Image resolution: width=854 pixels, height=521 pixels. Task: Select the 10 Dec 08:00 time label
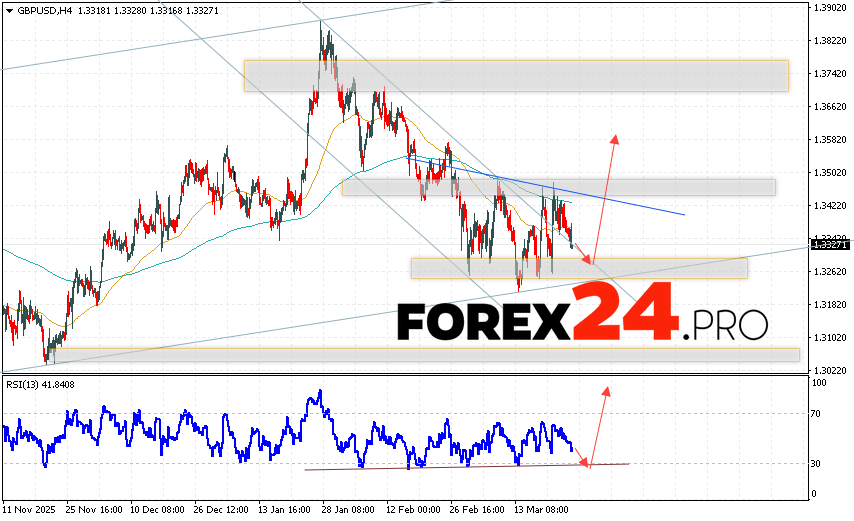(x=157, y=510)
